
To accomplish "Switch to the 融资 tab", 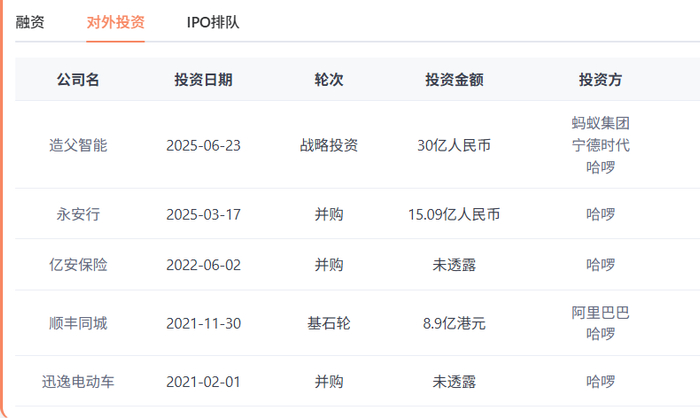I will coord(30,21).
